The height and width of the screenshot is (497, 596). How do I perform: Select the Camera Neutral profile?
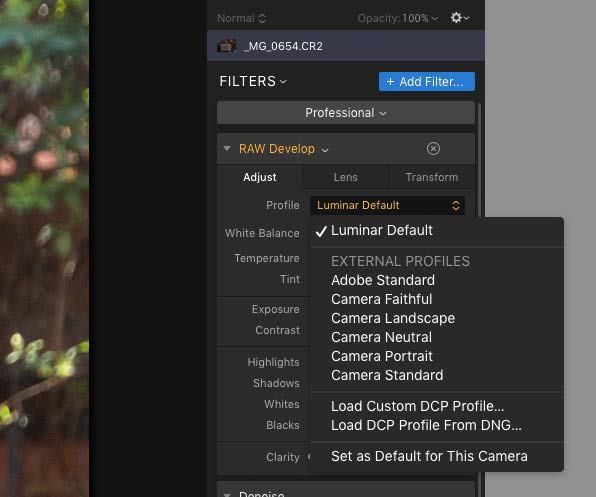tap(436, 337)
